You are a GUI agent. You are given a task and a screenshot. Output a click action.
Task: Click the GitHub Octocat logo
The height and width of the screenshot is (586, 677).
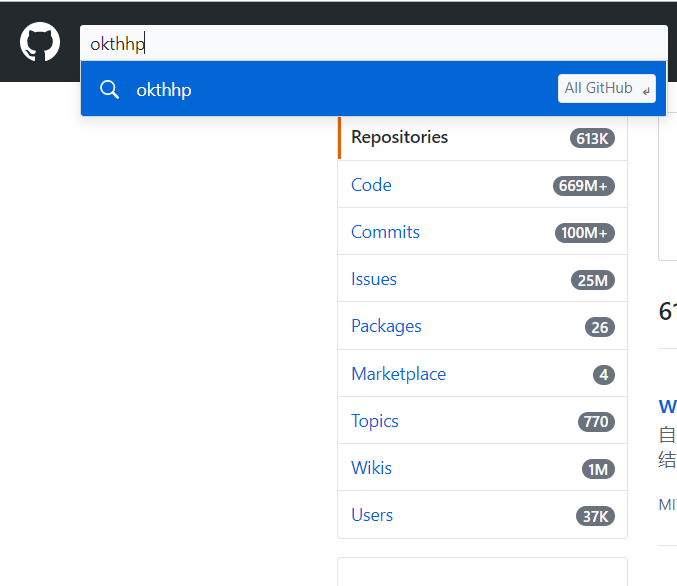(x=40, y=43)
